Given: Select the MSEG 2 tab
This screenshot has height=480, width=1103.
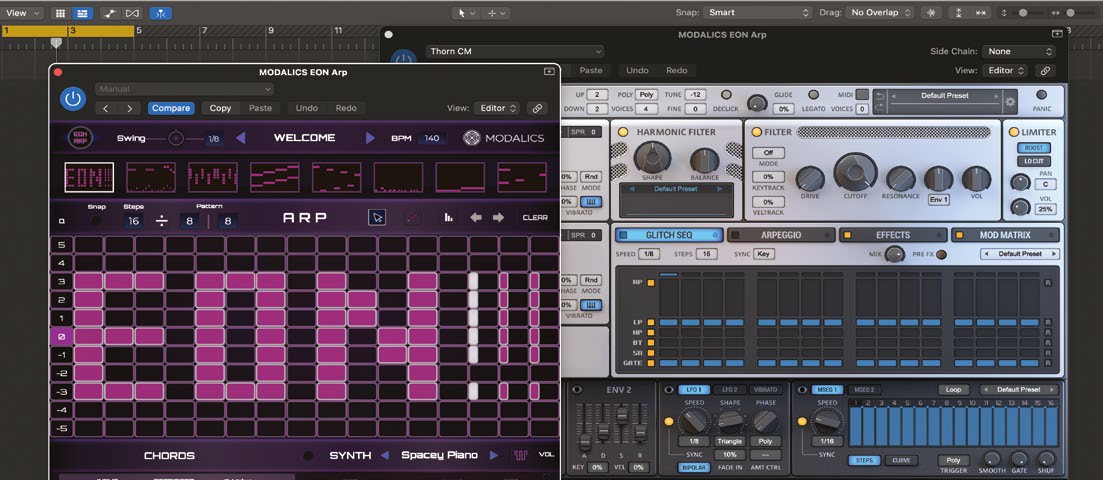Looking at the screenshot, I should click(863, 390).
